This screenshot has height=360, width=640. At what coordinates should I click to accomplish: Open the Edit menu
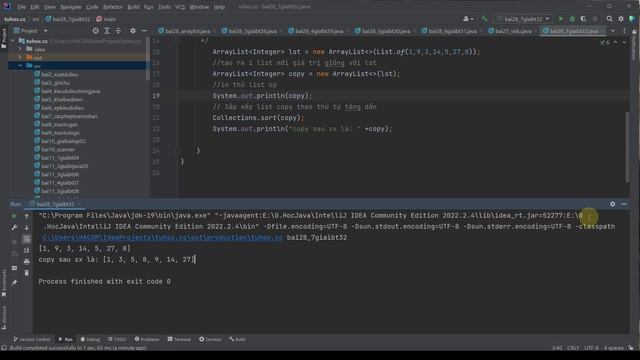click(x=35, y=7)
